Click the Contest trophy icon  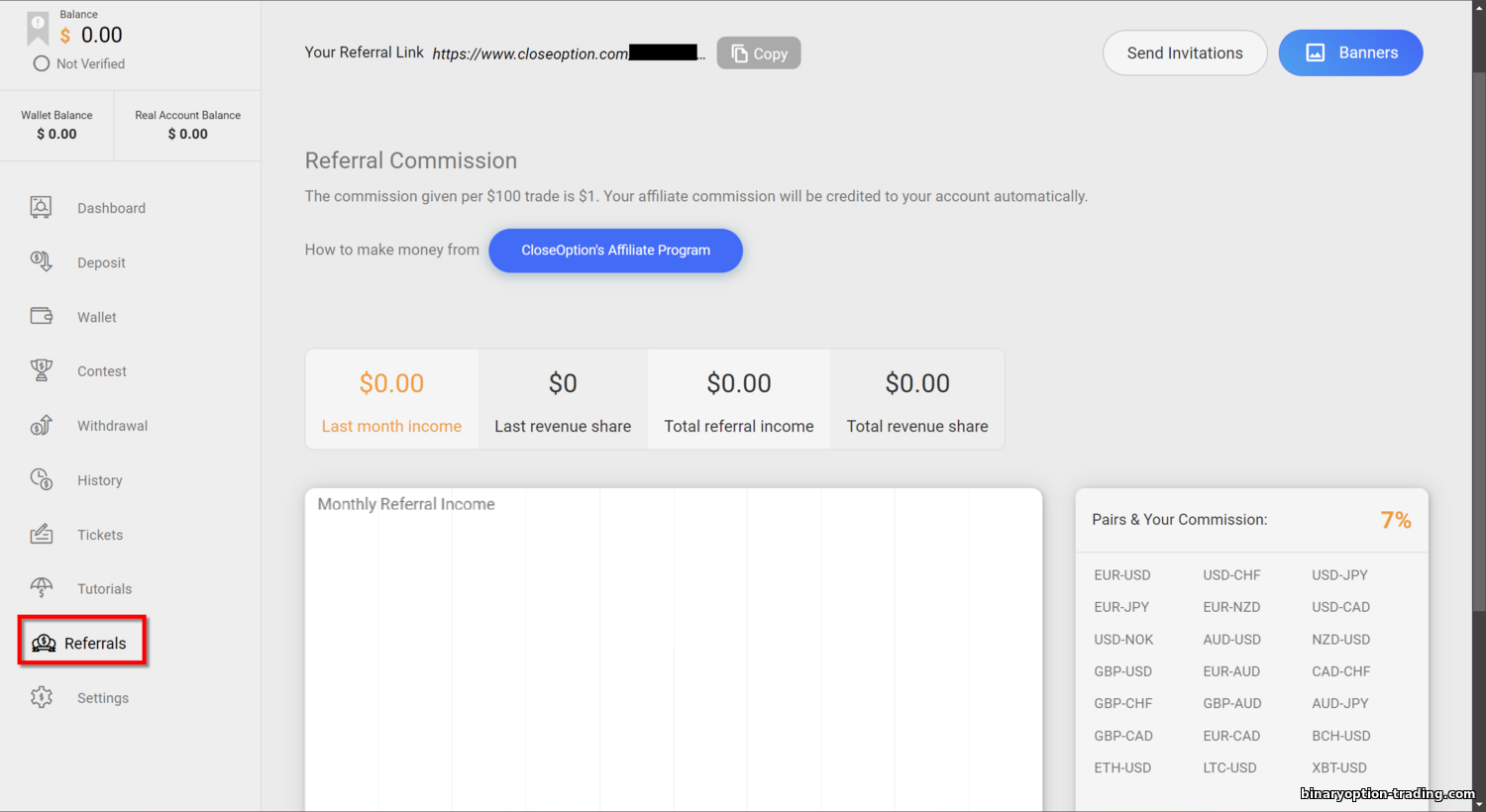click(x=41, y=370)
